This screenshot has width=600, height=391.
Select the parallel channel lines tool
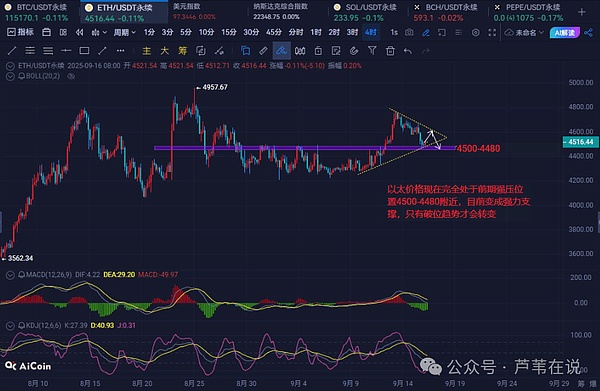click(x=30, y=51)
